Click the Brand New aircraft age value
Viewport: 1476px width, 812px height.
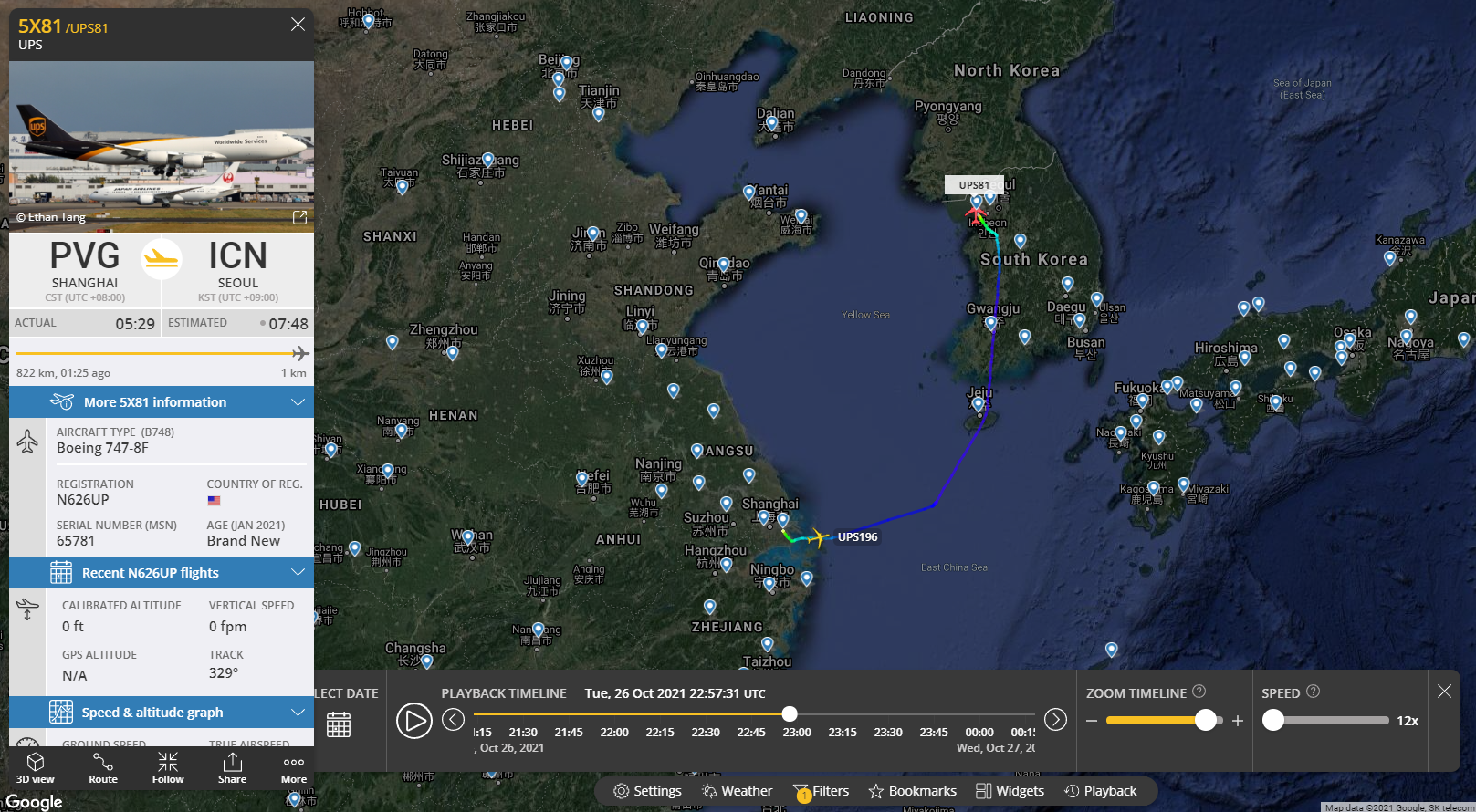click(x=244, y=540)
